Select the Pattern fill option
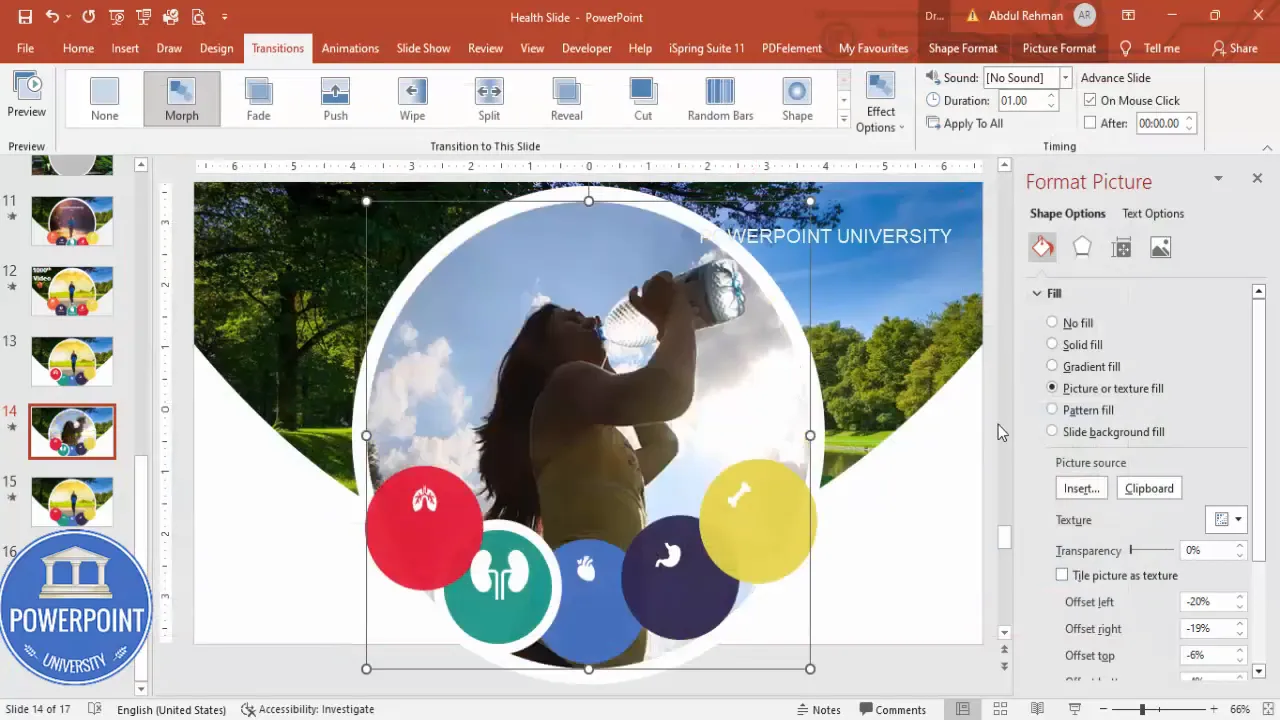Viewport: 1280px width, 720px height. 1052,409
